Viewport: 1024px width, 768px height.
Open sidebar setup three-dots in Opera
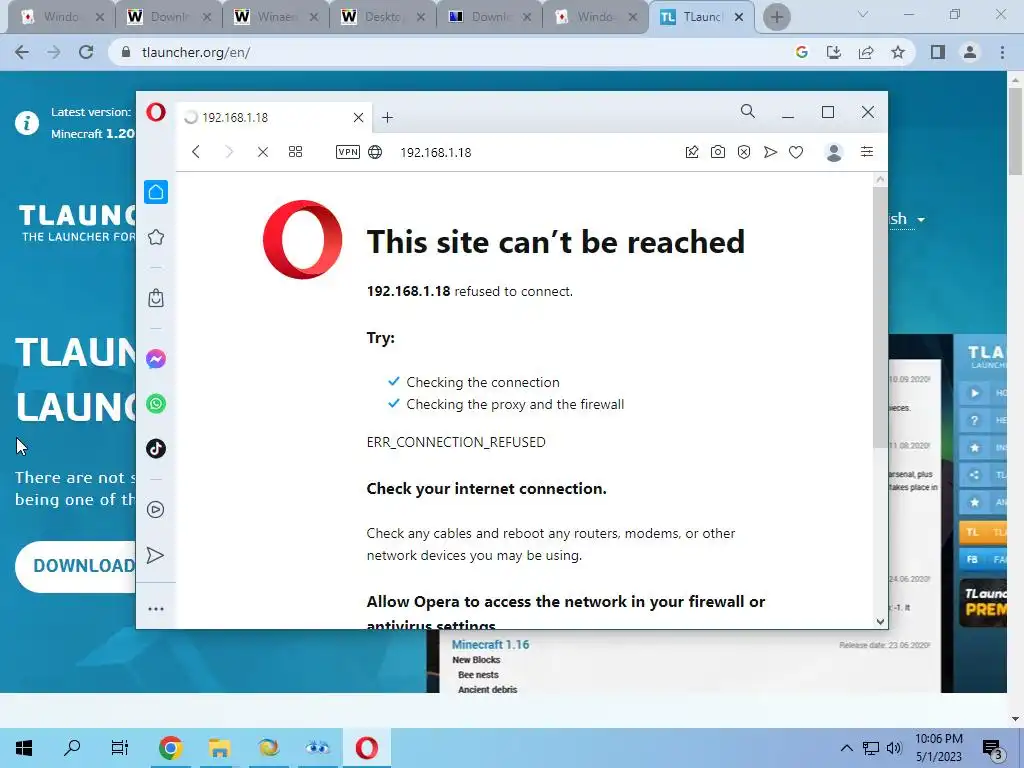click(x=155, y=609)
